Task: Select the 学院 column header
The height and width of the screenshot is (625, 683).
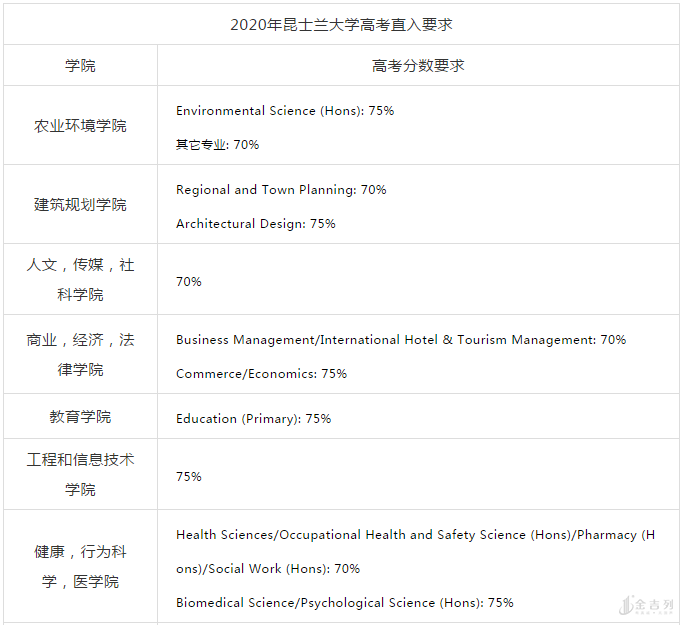Action: 80,66
